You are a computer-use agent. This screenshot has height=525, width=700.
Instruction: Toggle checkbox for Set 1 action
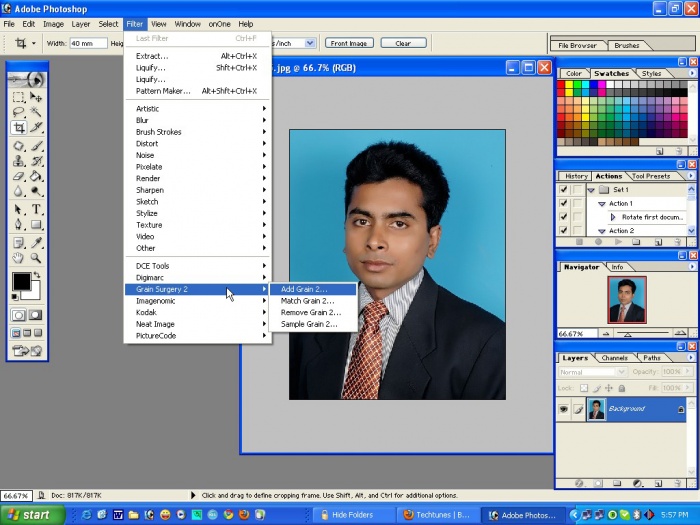(563, 189)
